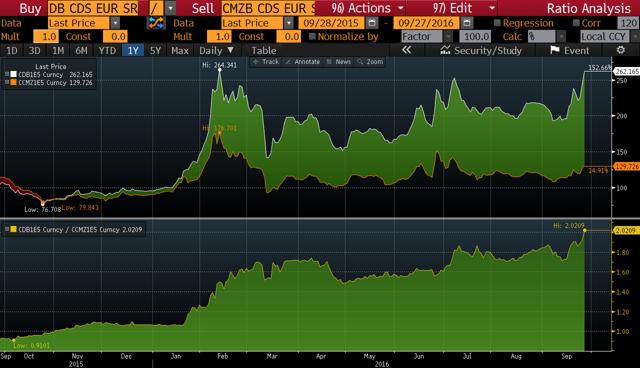
Task: Open calendar picker for end date 09/27/2016
Action: click(x=467, y=23)
